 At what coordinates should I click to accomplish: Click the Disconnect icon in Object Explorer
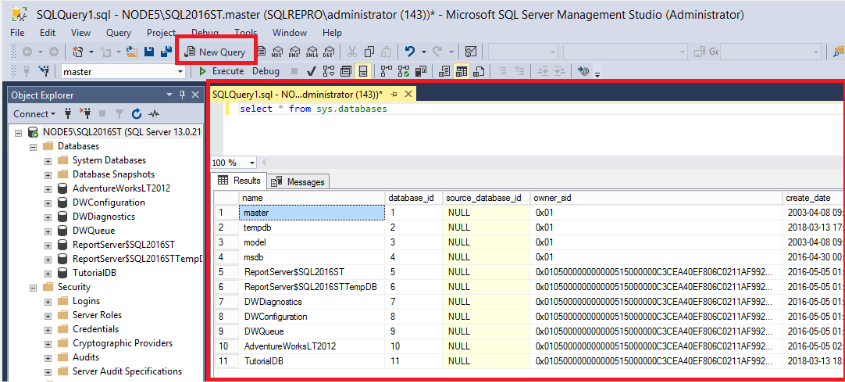(85, 114)
